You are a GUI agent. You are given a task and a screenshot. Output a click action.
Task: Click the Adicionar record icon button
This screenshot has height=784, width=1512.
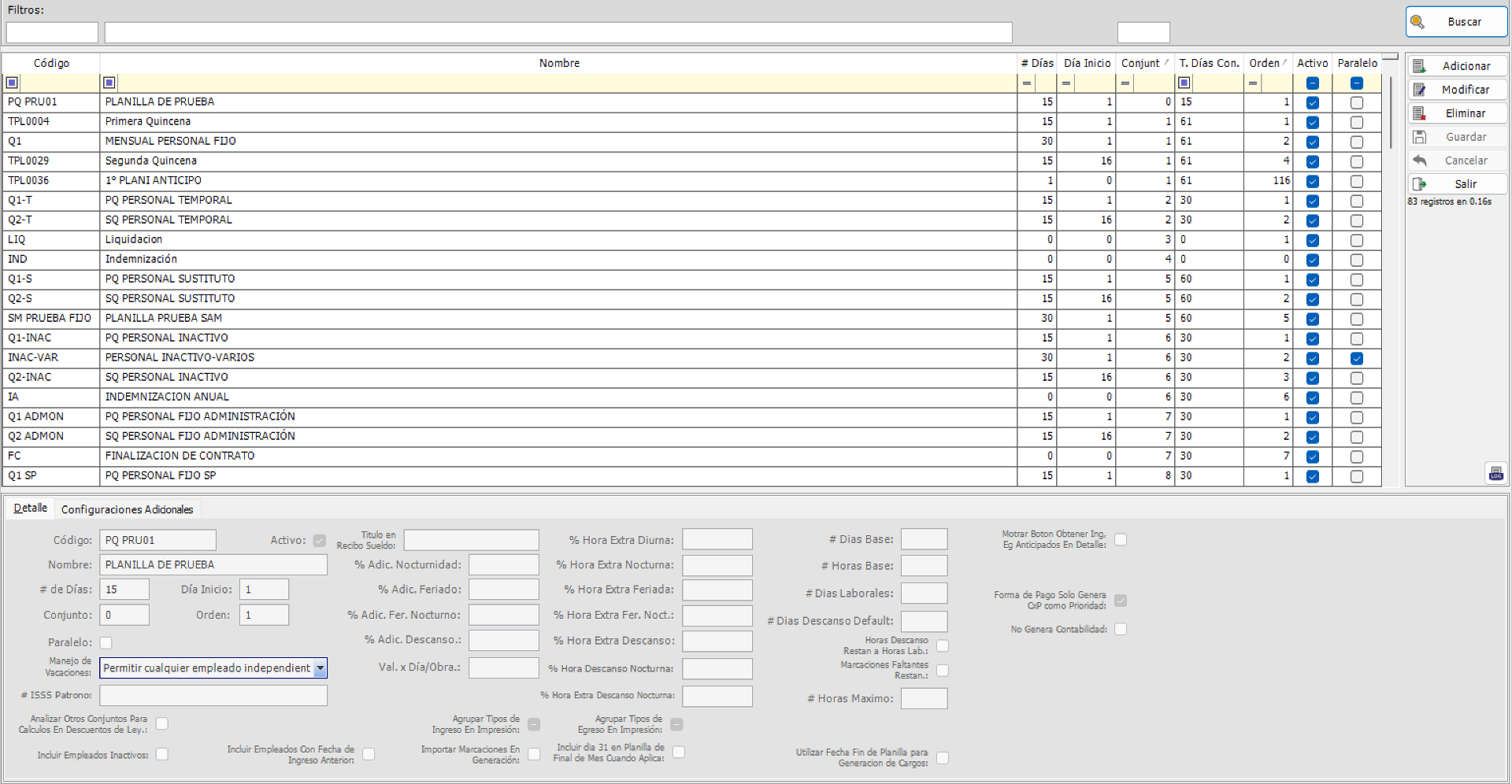(x=1419, y=66)
